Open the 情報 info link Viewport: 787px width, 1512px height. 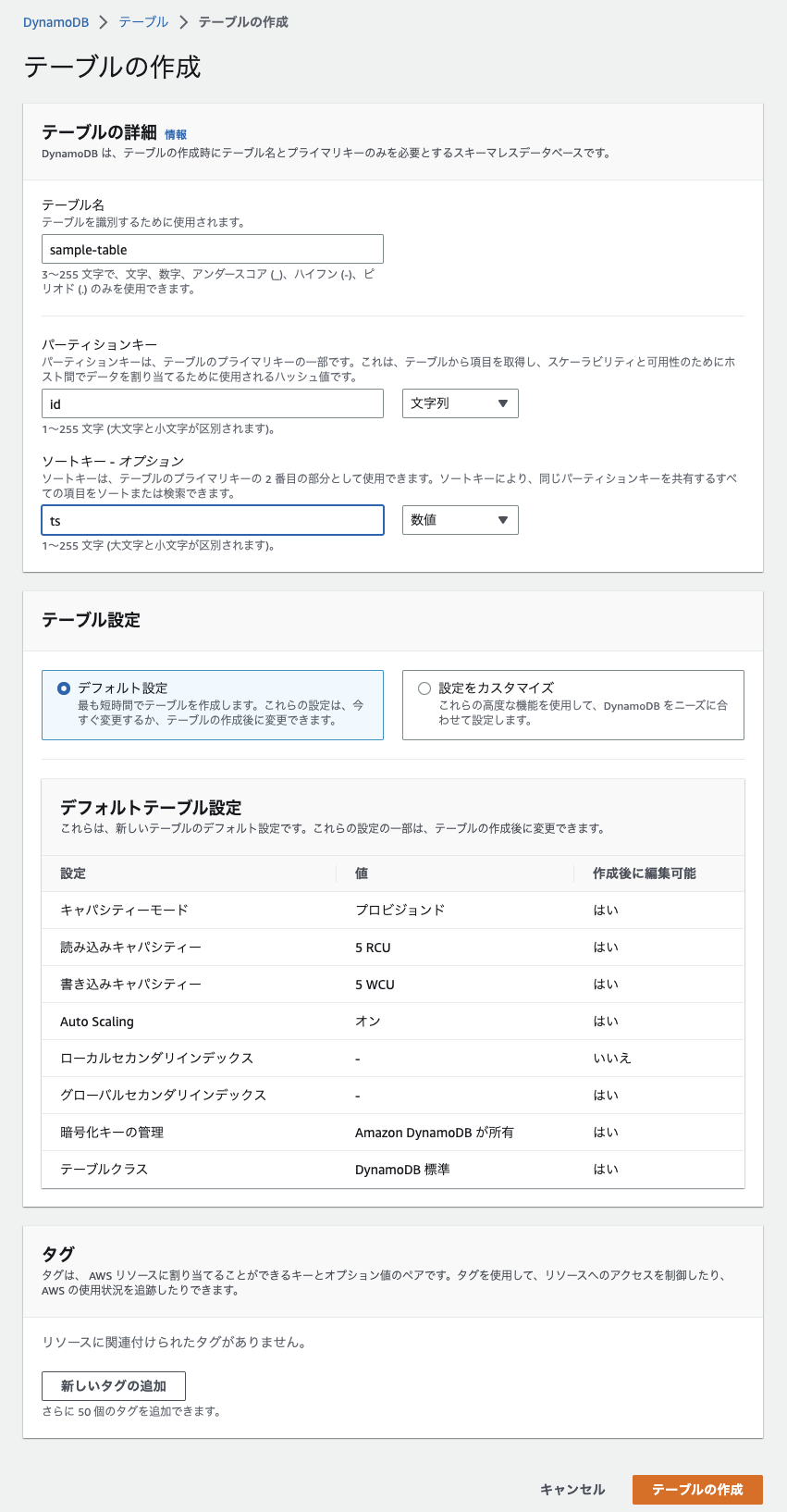tap(176, 135)
